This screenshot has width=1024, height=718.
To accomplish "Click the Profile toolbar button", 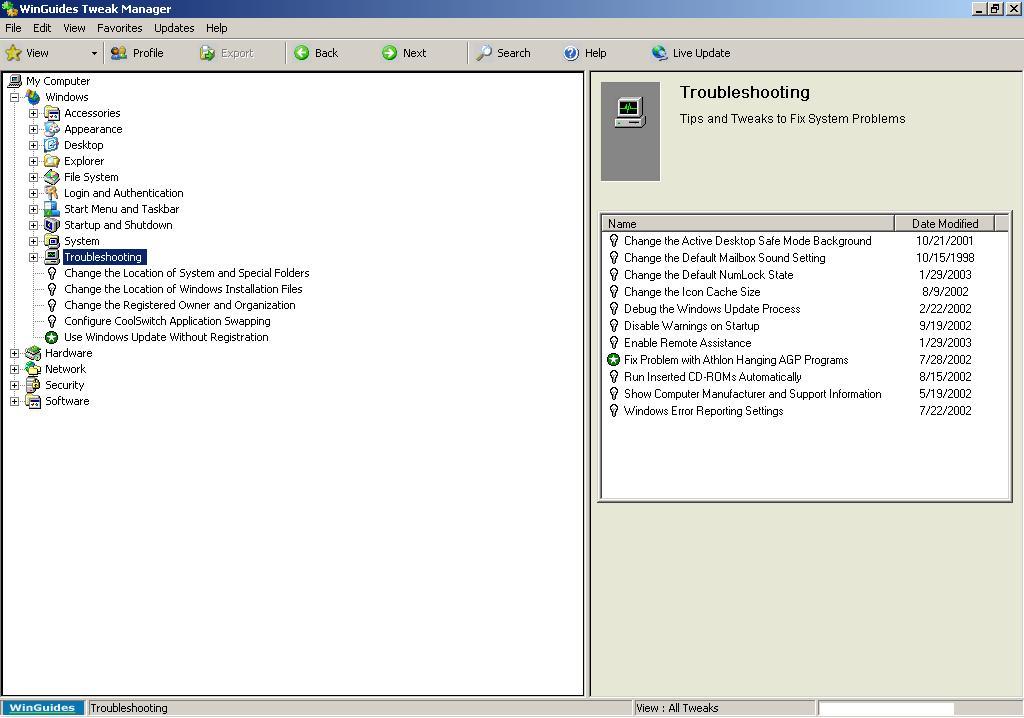I will 137,53.
